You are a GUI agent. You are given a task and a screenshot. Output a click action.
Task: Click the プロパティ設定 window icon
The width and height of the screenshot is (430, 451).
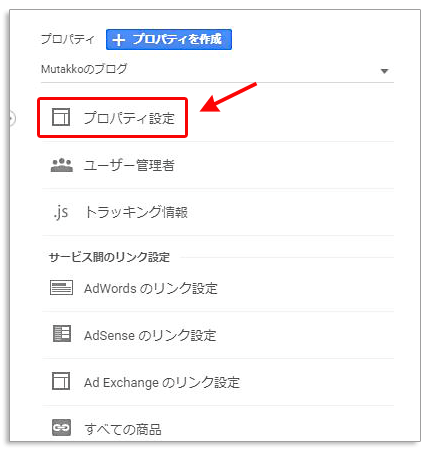click(61, 117)
